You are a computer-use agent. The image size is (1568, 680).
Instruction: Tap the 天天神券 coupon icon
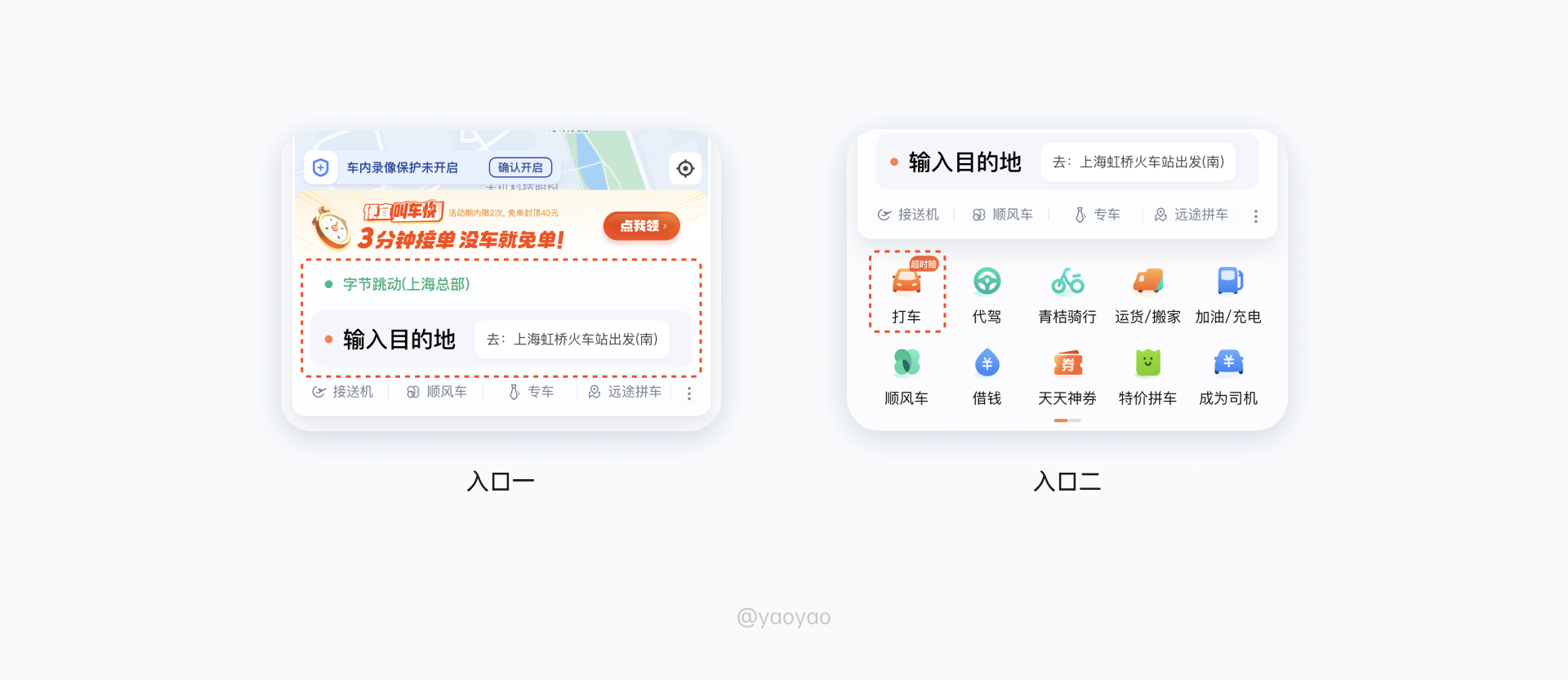1067,362
